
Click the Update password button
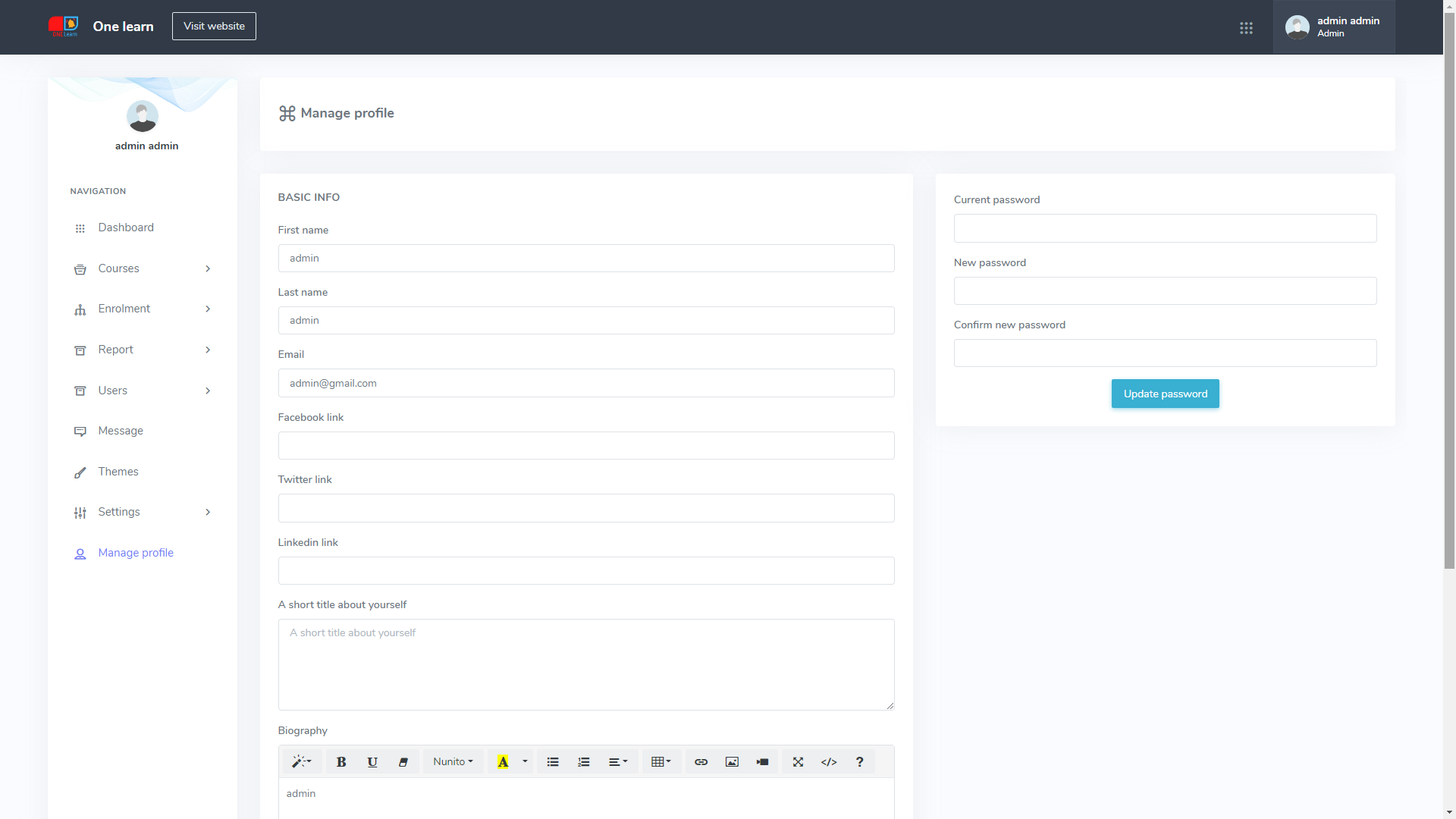coord(1165,394)
